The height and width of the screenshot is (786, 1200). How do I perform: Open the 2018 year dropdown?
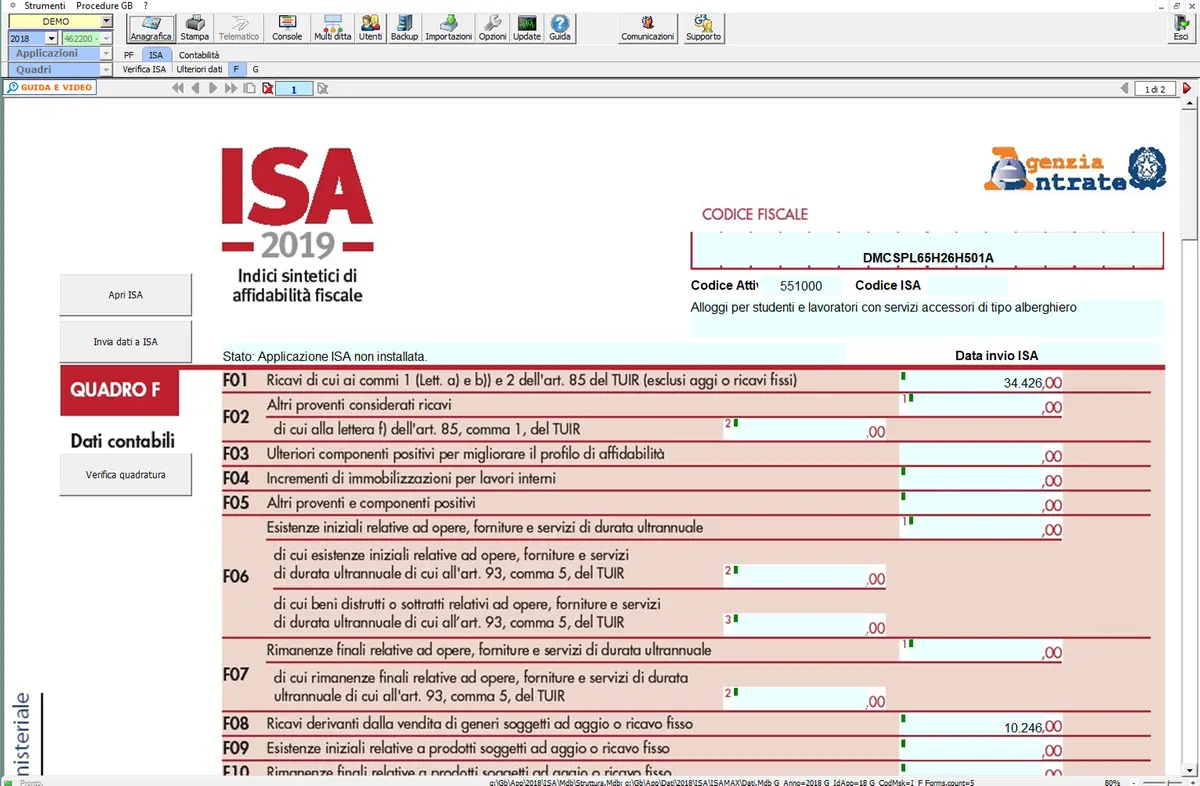click(51, 38)
